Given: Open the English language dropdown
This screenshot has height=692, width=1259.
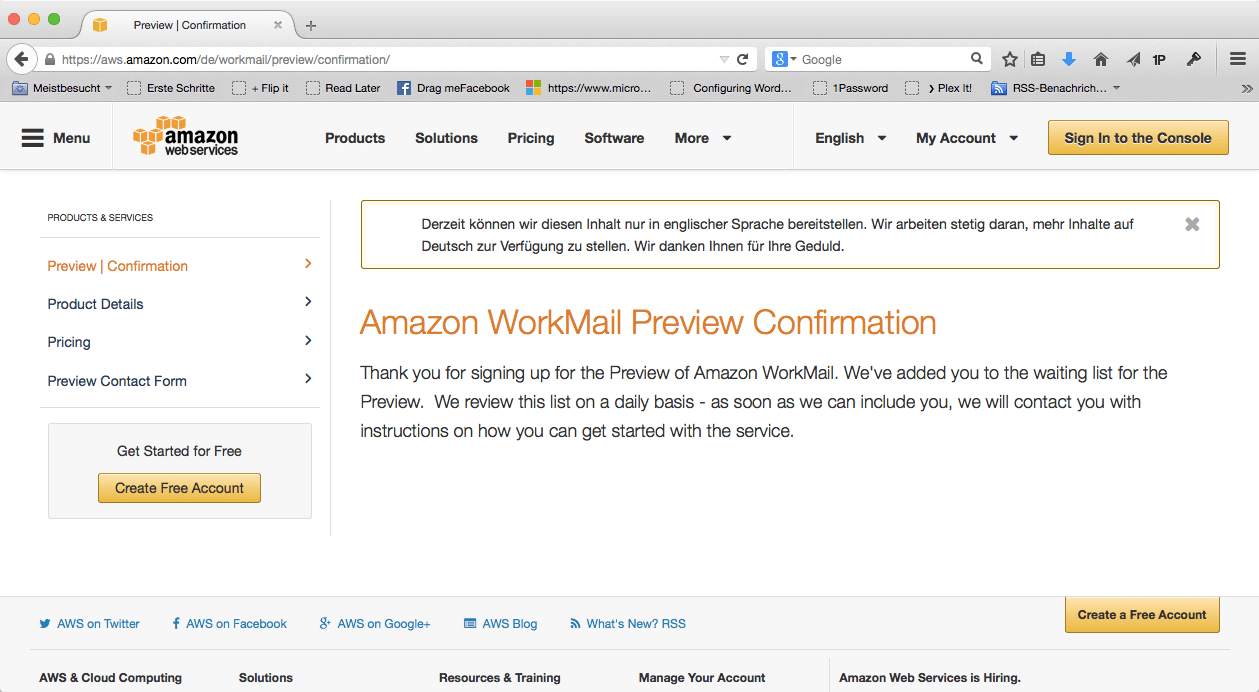Looking at the screenshot, I should (x=851, y=138).
